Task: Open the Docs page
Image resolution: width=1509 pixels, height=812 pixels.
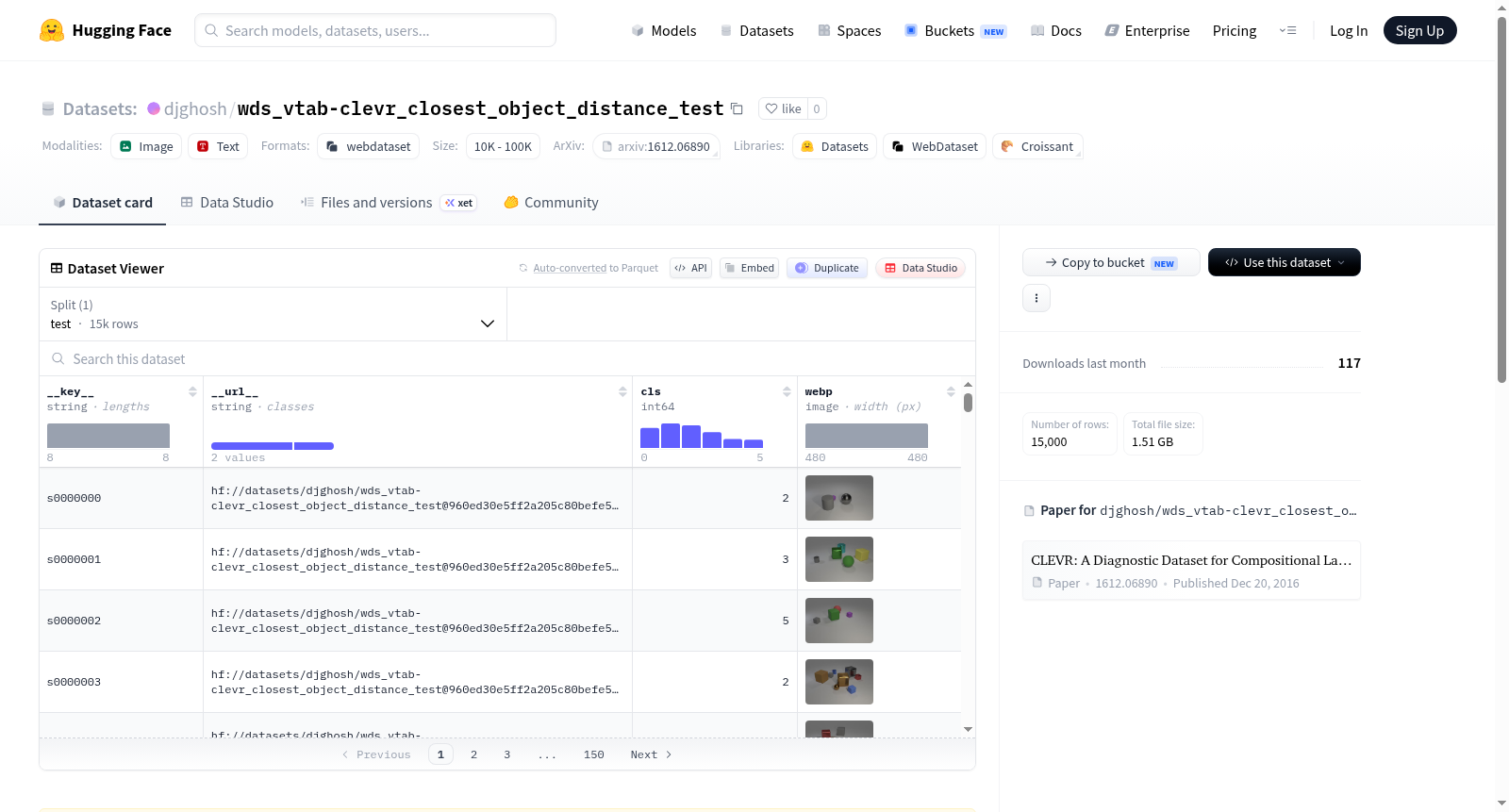Action: coord(1056,30)
